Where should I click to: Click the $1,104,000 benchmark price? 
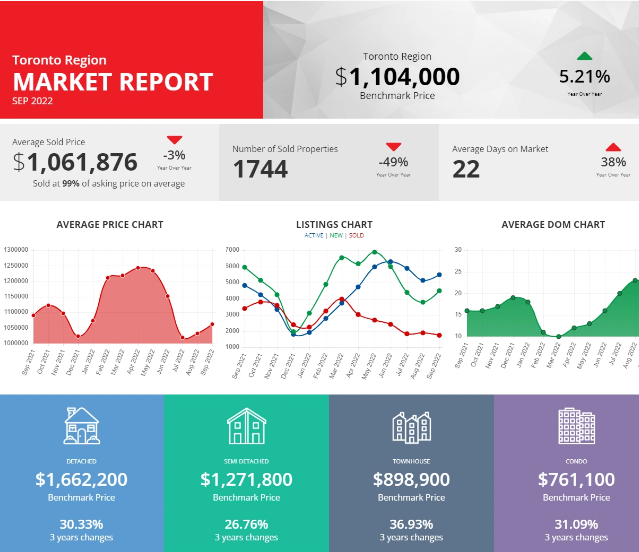[397, 77]
